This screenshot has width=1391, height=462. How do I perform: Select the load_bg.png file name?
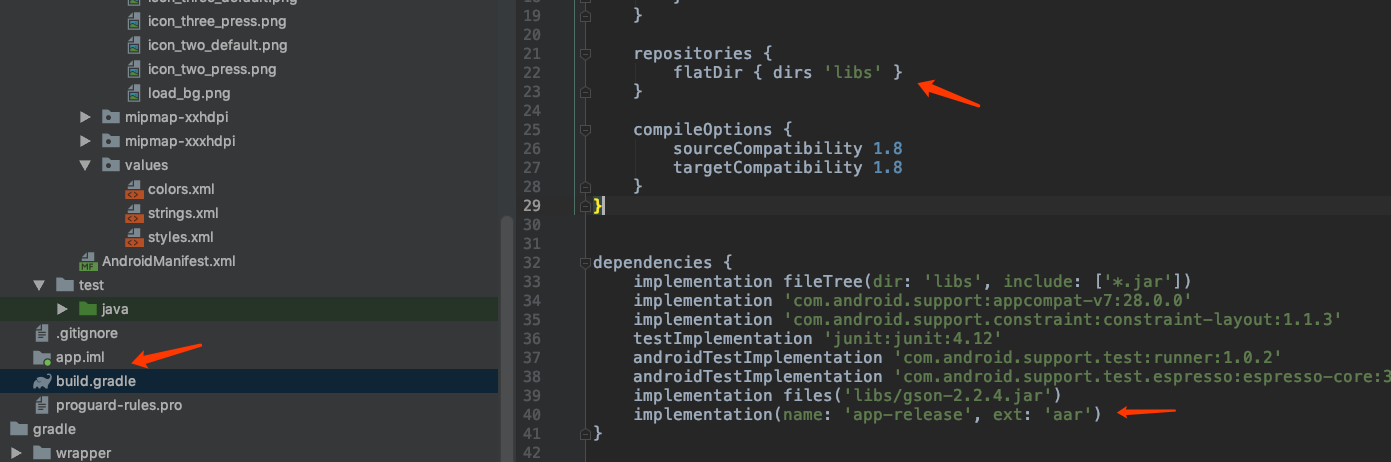(189, 93)
